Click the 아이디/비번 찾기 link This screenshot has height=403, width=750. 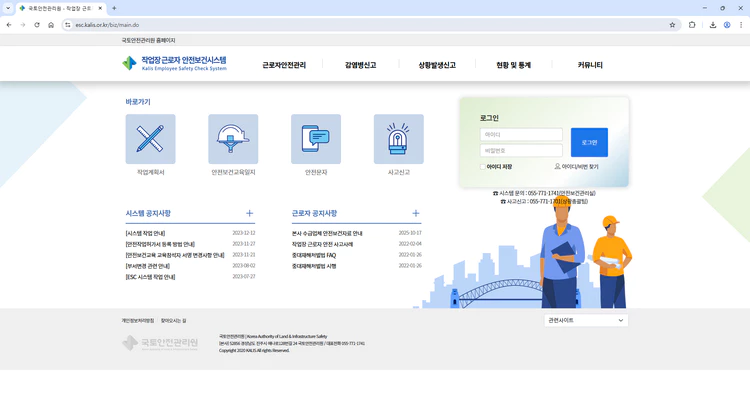click(x=578, y=167)
